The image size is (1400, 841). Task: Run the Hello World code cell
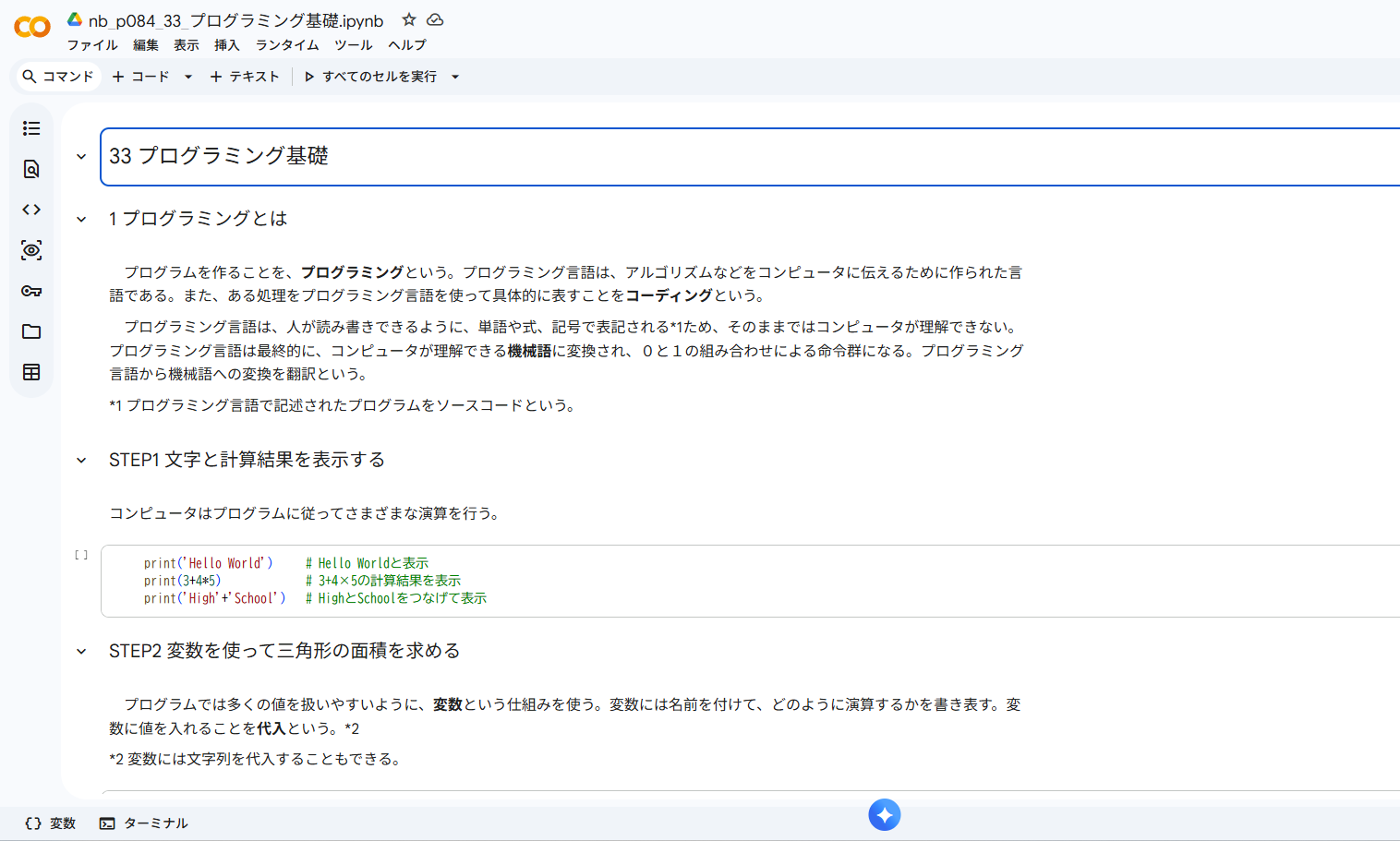coord(81,555)
